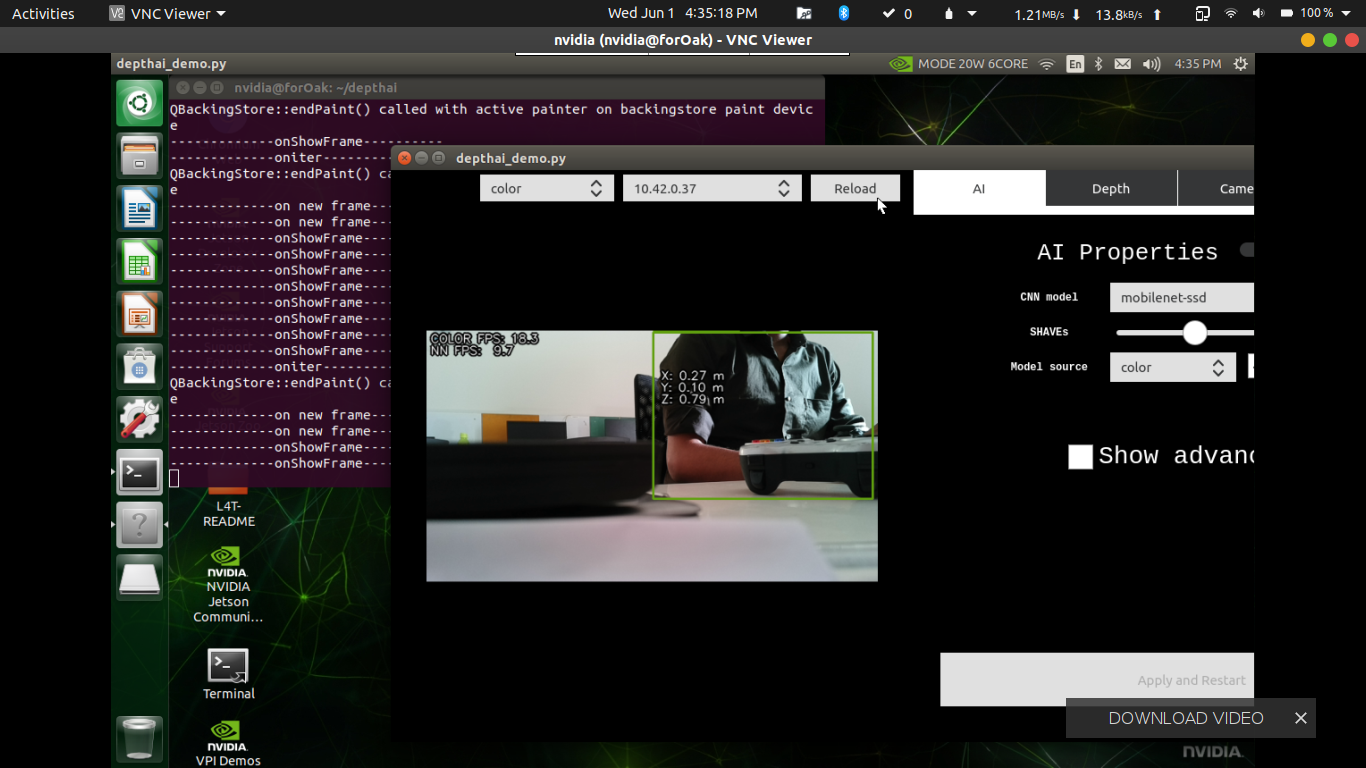
Task: Select the Terminal icon in launcher
Action: 139,473
